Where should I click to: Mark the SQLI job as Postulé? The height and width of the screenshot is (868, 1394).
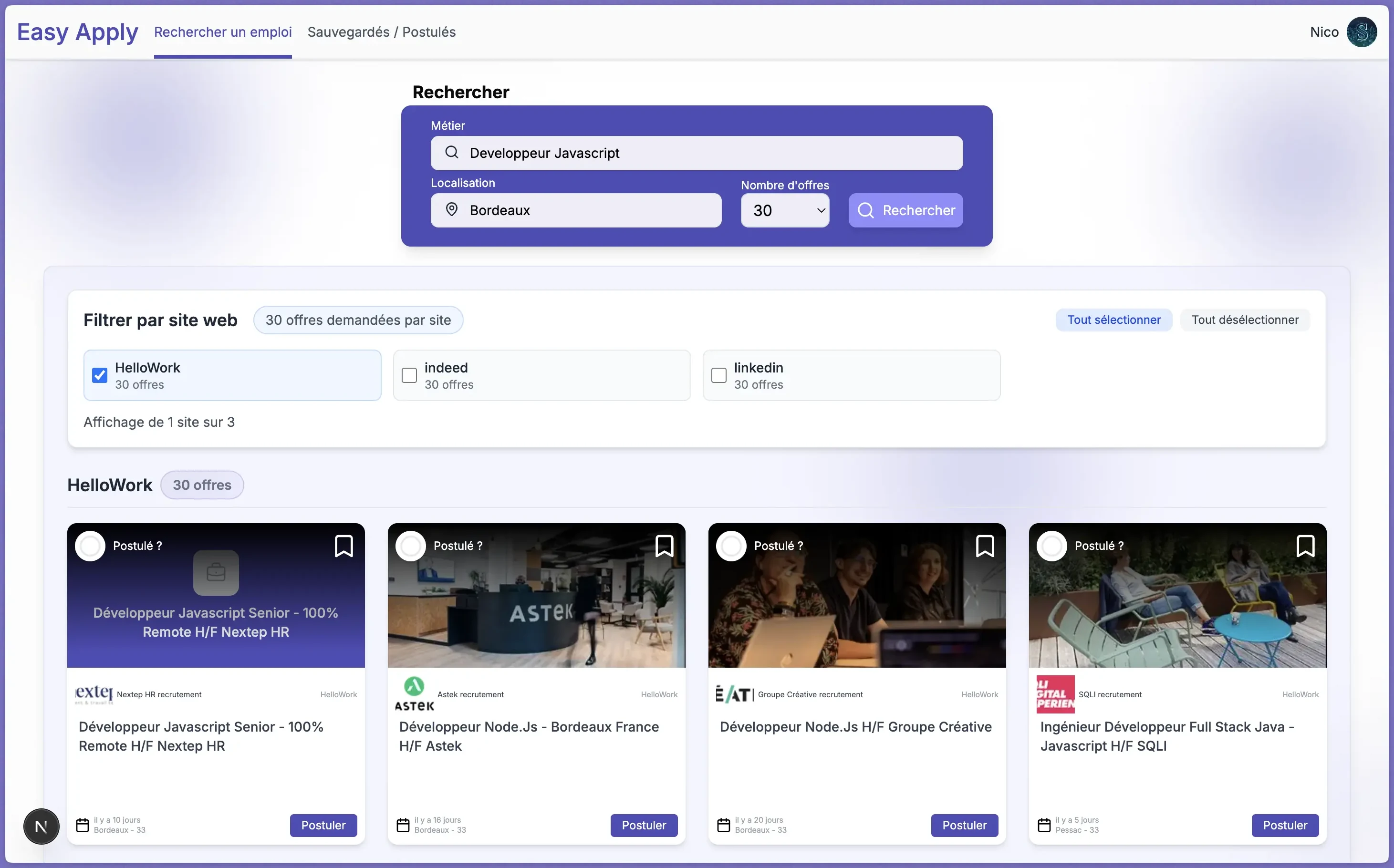pyautogui.click(x=1052, y=546)
